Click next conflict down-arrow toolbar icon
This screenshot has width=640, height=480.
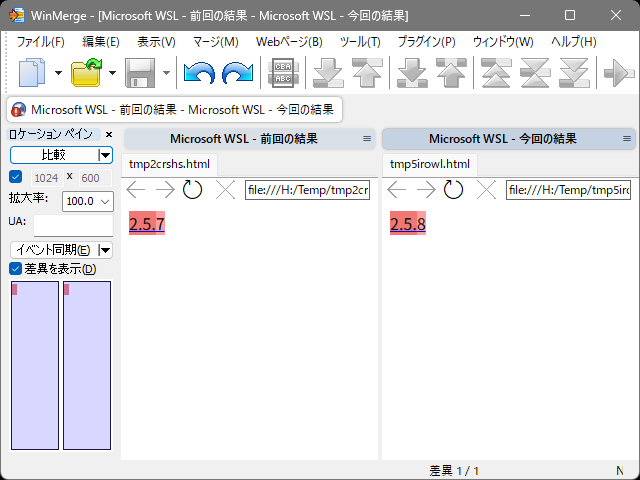[412, 73]
